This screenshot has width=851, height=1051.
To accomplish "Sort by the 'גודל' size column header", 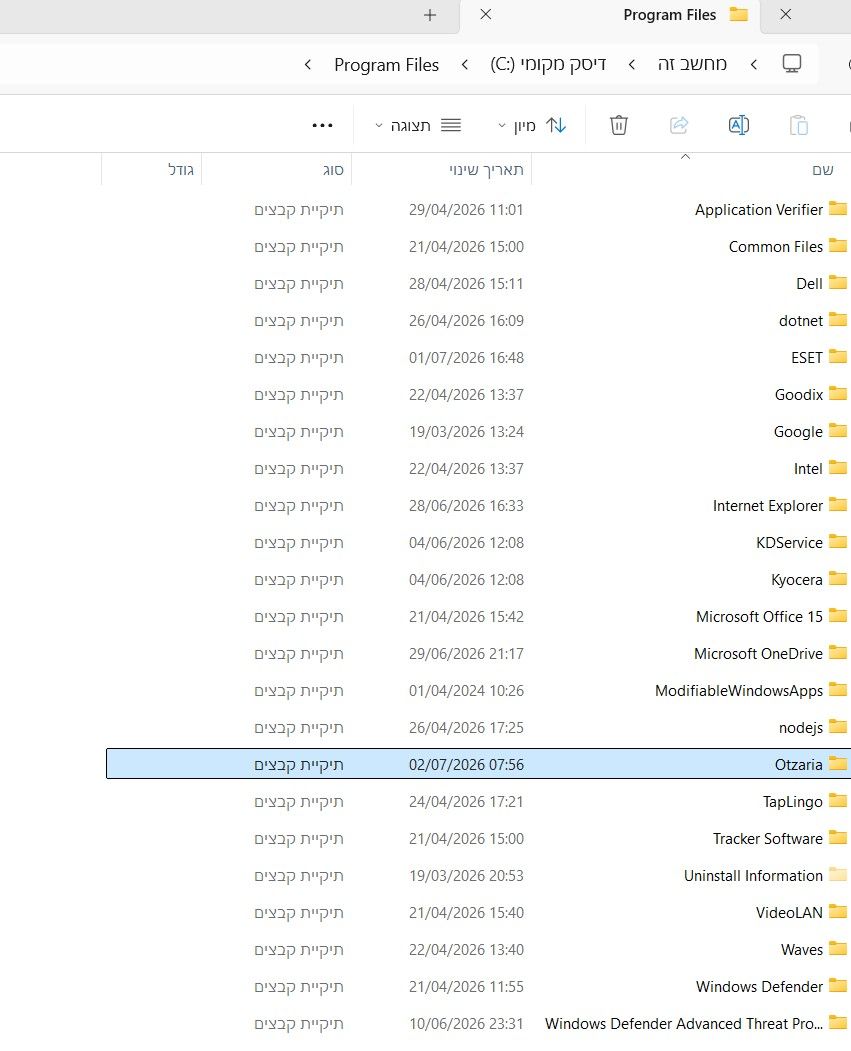I will coord(181,170).
